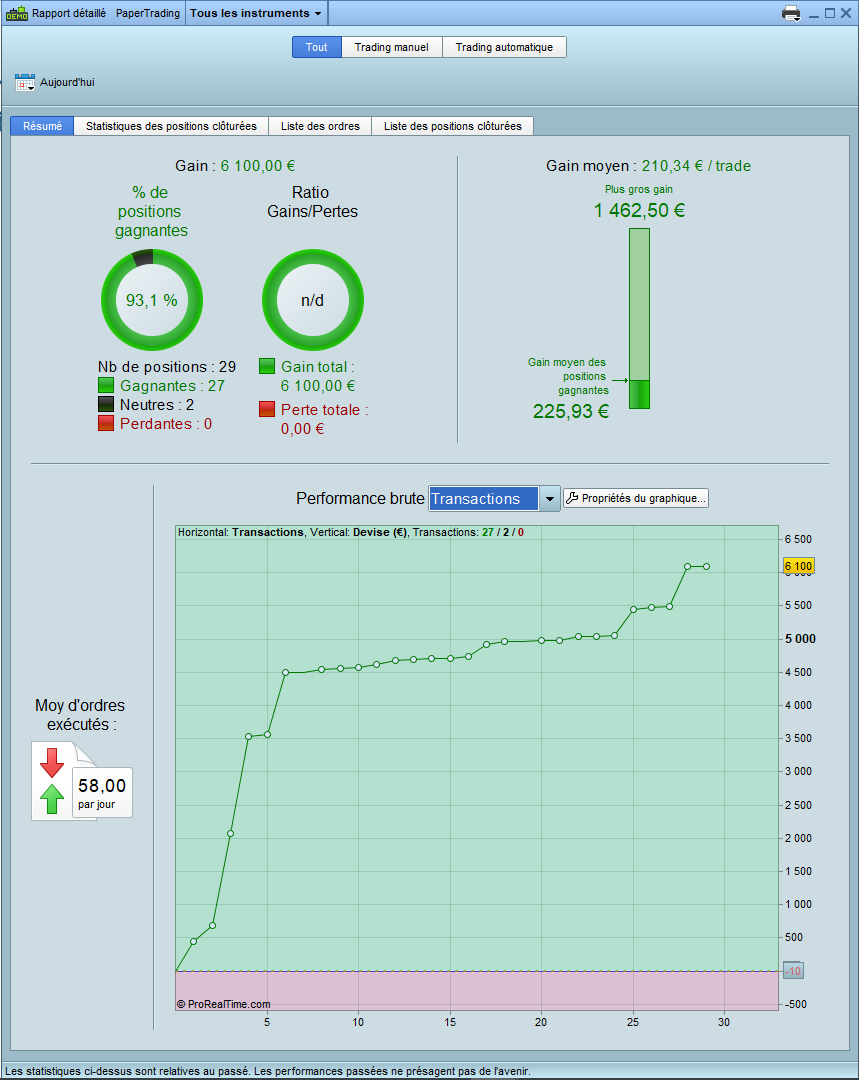Click the Performance brute label
Image resolution: width=859 pixels, height=1080 pixels.
pyautogui.click(x=360, y=499)
